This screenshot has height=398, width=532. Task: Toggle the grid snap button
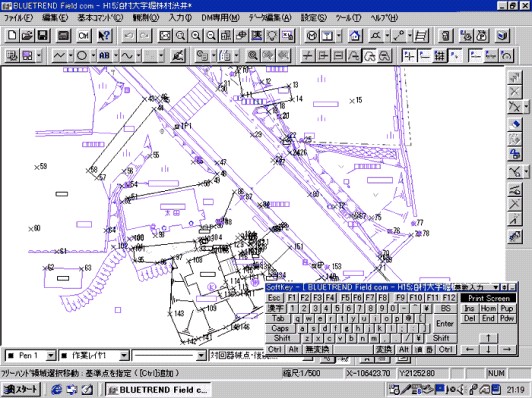pos(440,55)
